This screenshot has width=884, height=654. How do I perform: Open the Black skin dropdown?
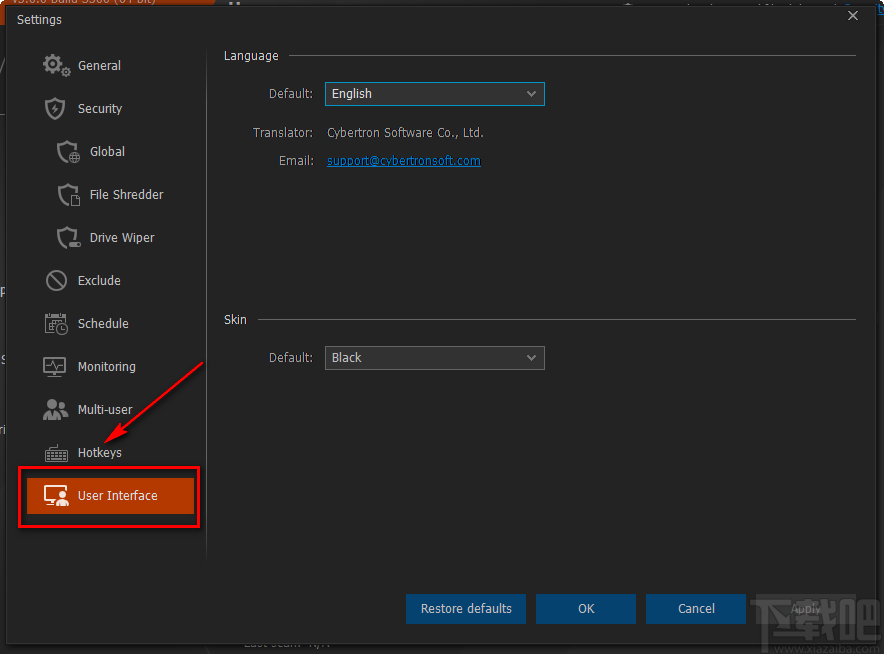pyautogui.click(x=435, y=358)
